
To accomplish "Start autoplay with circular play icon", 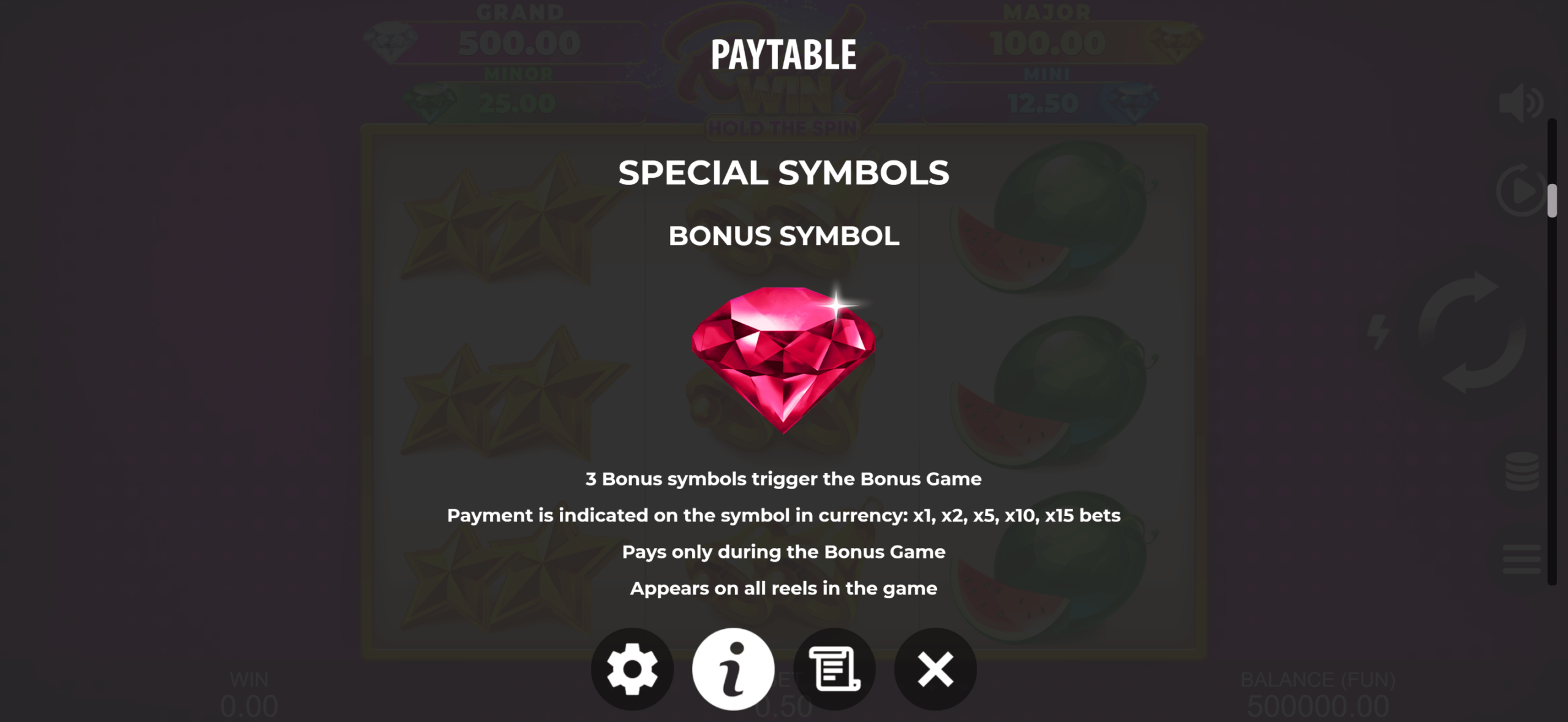I will 1521,191.
